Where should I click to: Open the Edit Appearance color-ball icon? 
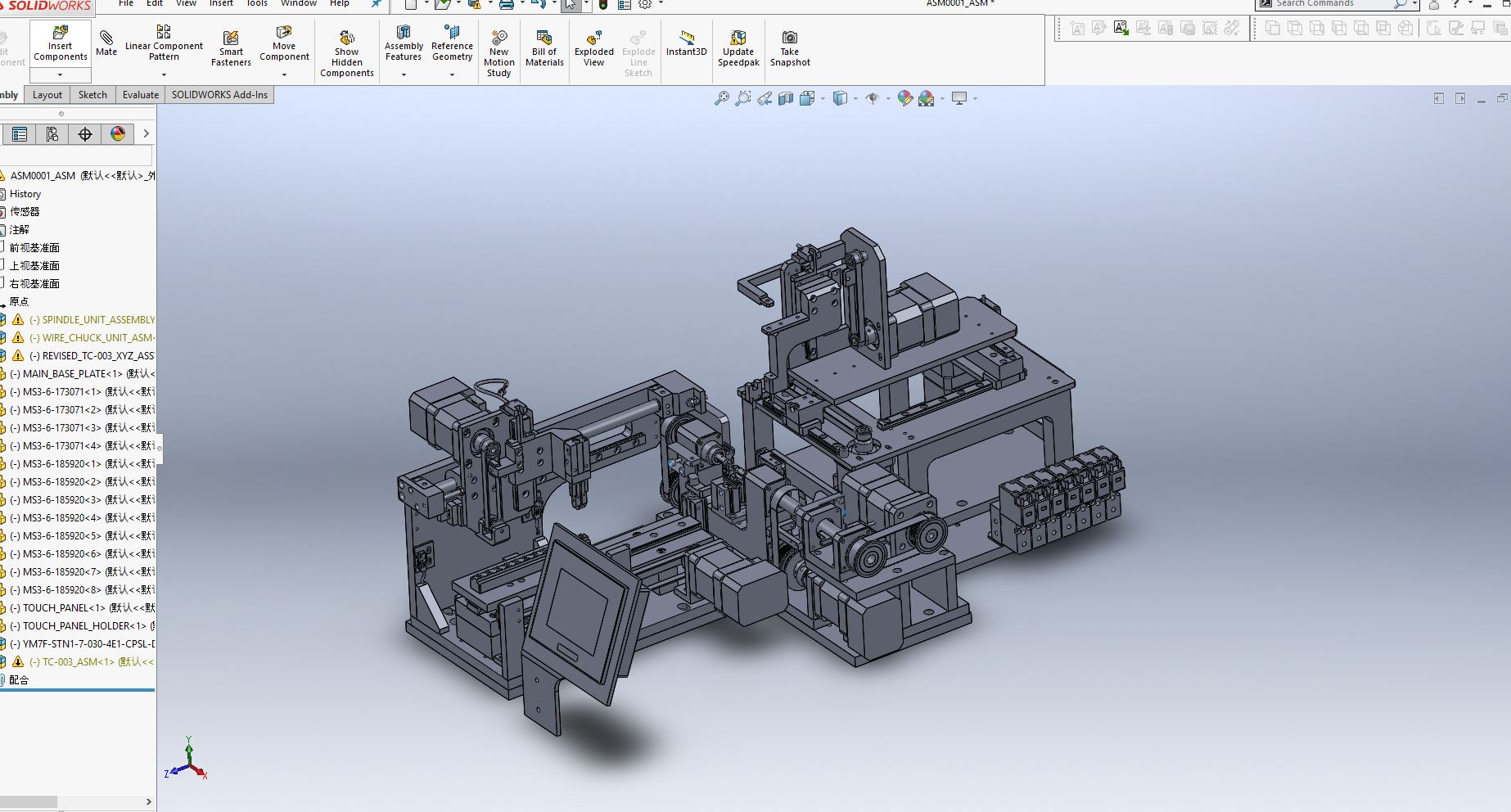click(904, 98)
